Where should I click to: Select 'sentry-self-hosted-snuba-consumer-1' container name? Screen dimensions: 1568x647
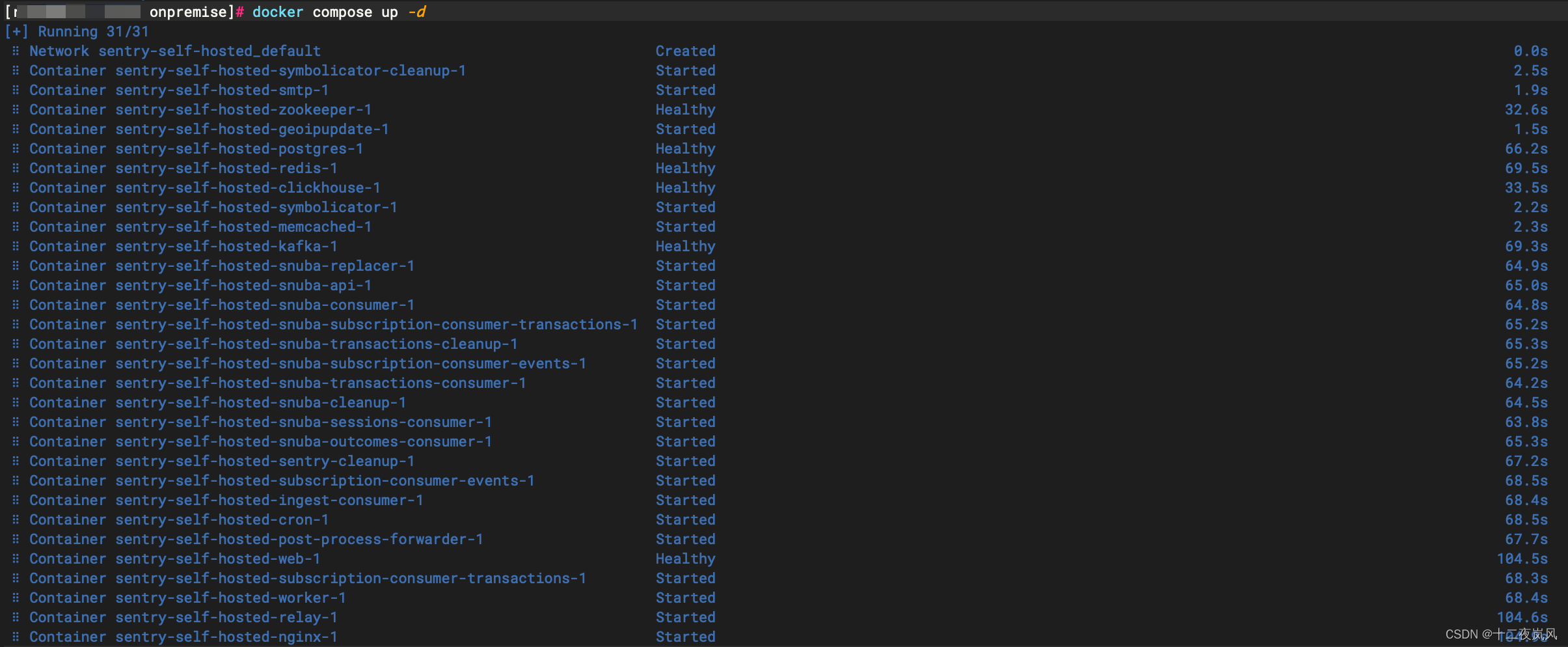coord(265,305)
